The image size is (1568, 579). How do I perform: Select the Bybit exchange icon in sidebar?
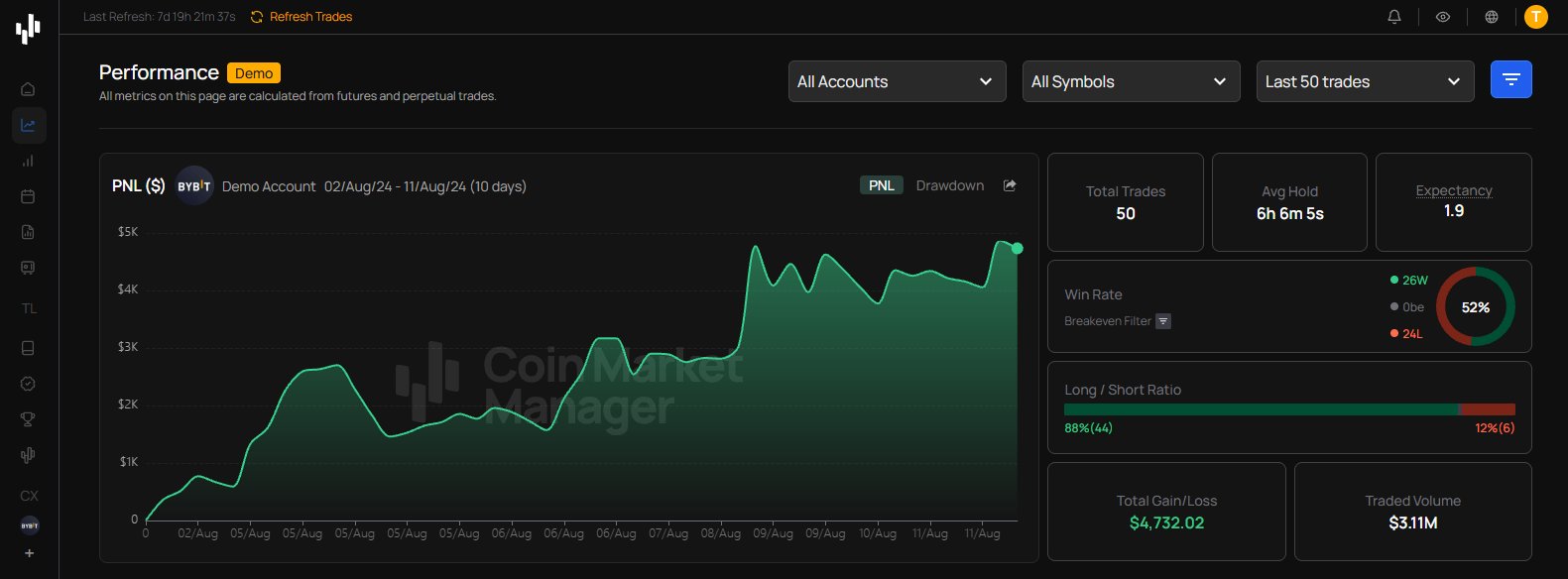tap(29, 525)
